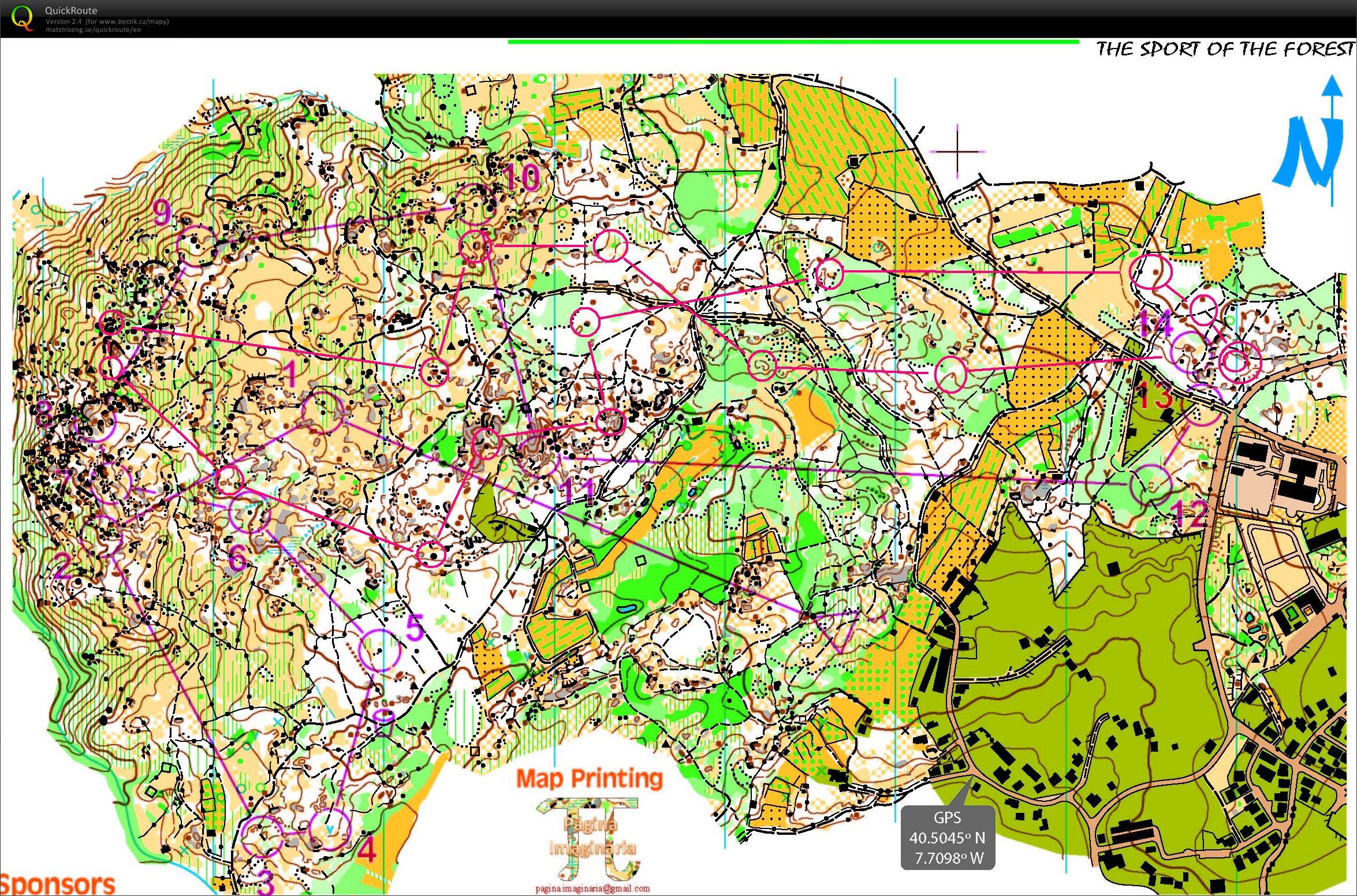Click control number 3 label on map
The image size is (1357, 896).
coord(265,882)
